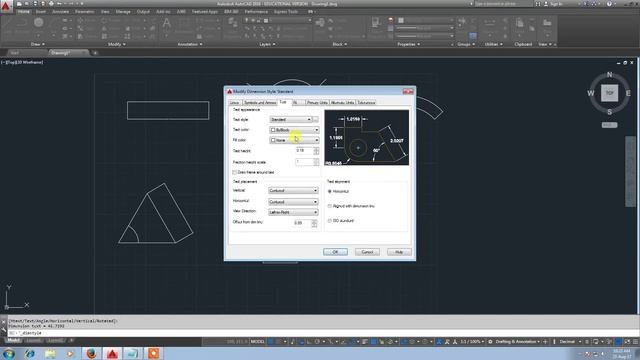The width and height of the screenshot is (640, 360).
Task: Select Aligned with dimension line radio
Action: [x=330, y=206]
